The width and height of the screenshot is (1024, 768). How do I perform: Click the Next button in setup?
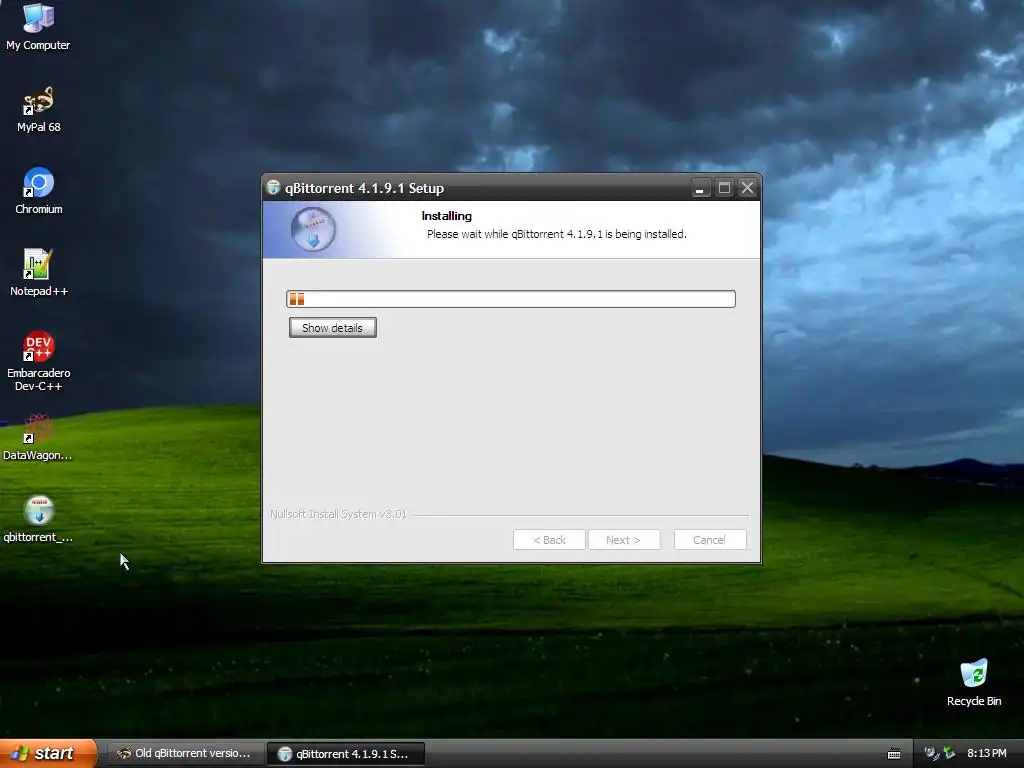point(624,540)
